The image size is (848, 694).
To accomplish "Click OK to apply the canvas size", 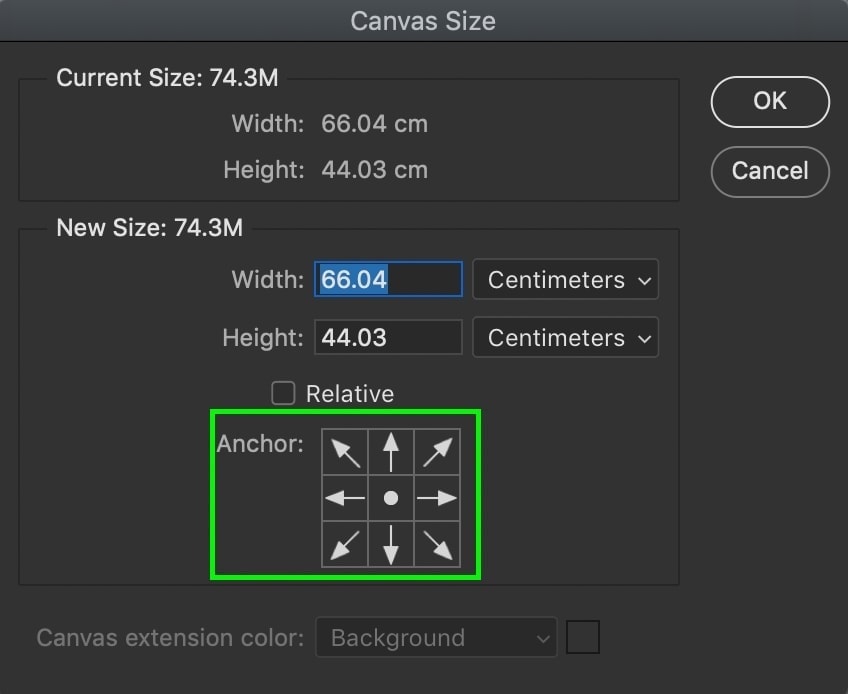I will coord(769,102).
